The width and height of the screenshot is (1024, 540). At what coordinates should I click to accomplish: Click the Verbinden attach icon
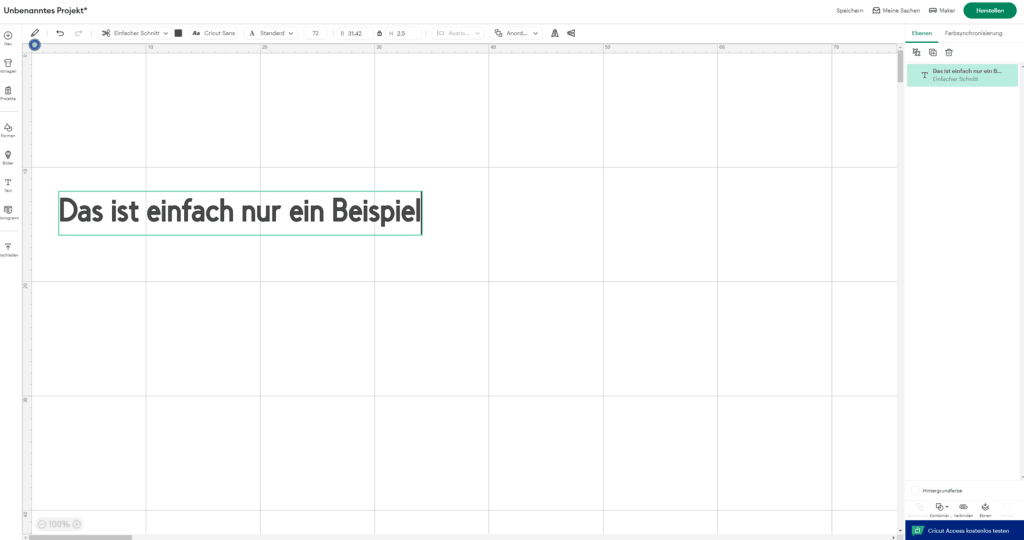click(x=963, y=509)
